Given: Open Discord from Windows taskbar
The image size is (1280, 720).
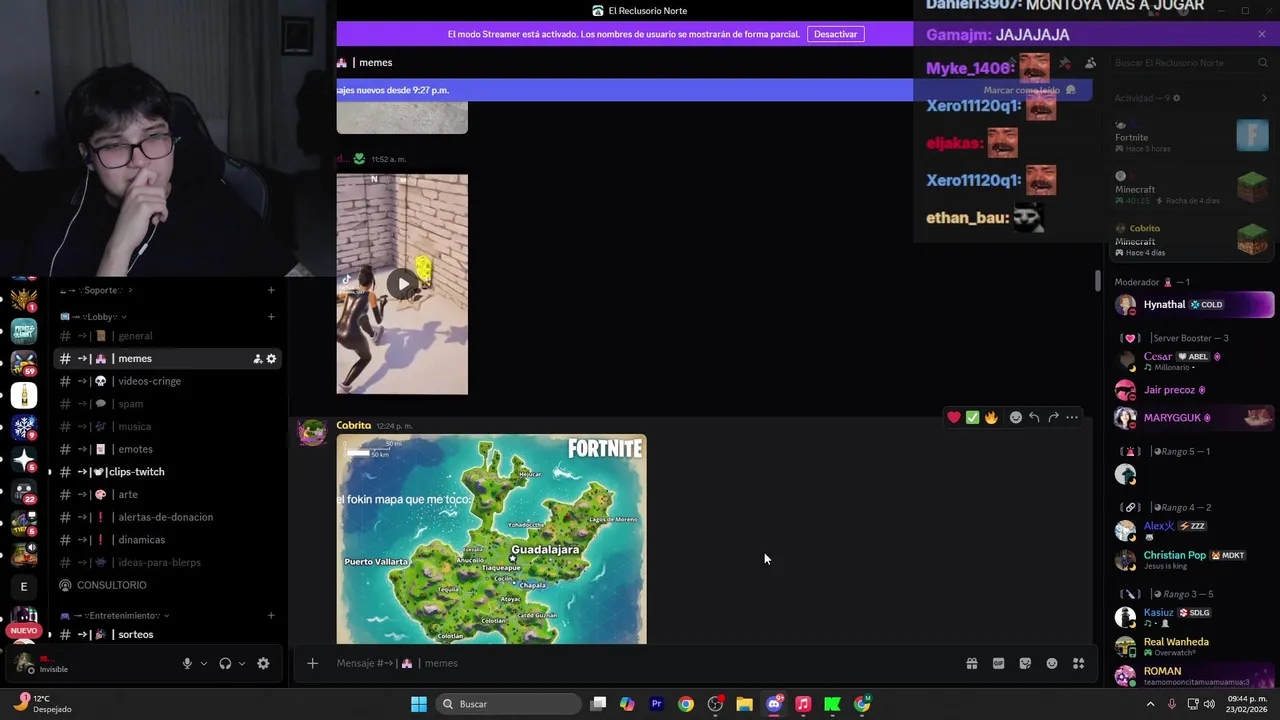Looking at the screenshot, I should [x=774, y=704].
